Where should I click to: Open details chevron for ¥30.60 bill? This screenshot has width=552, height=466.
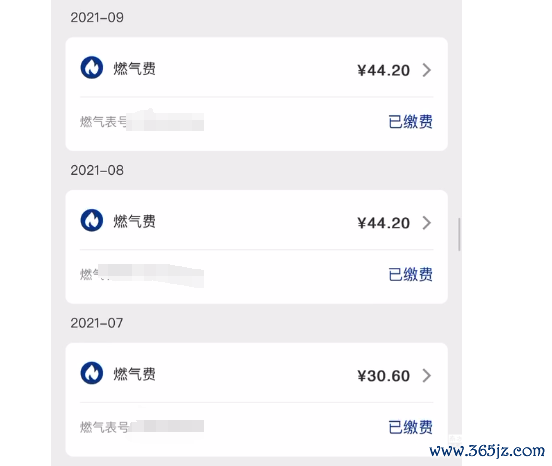pos(427,376)
